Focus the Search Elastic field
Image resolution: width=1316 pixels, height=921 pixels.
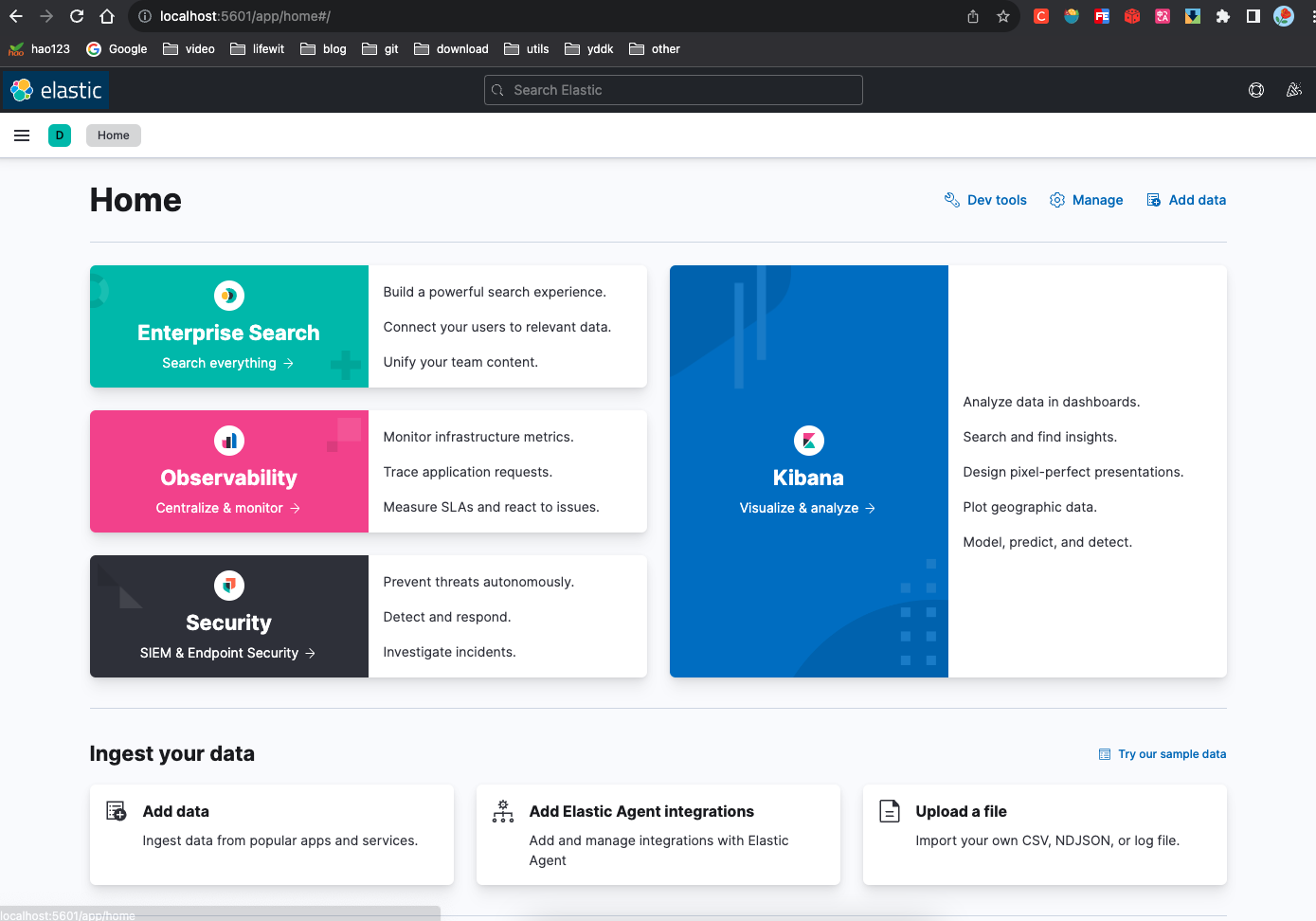pos(674,90)
